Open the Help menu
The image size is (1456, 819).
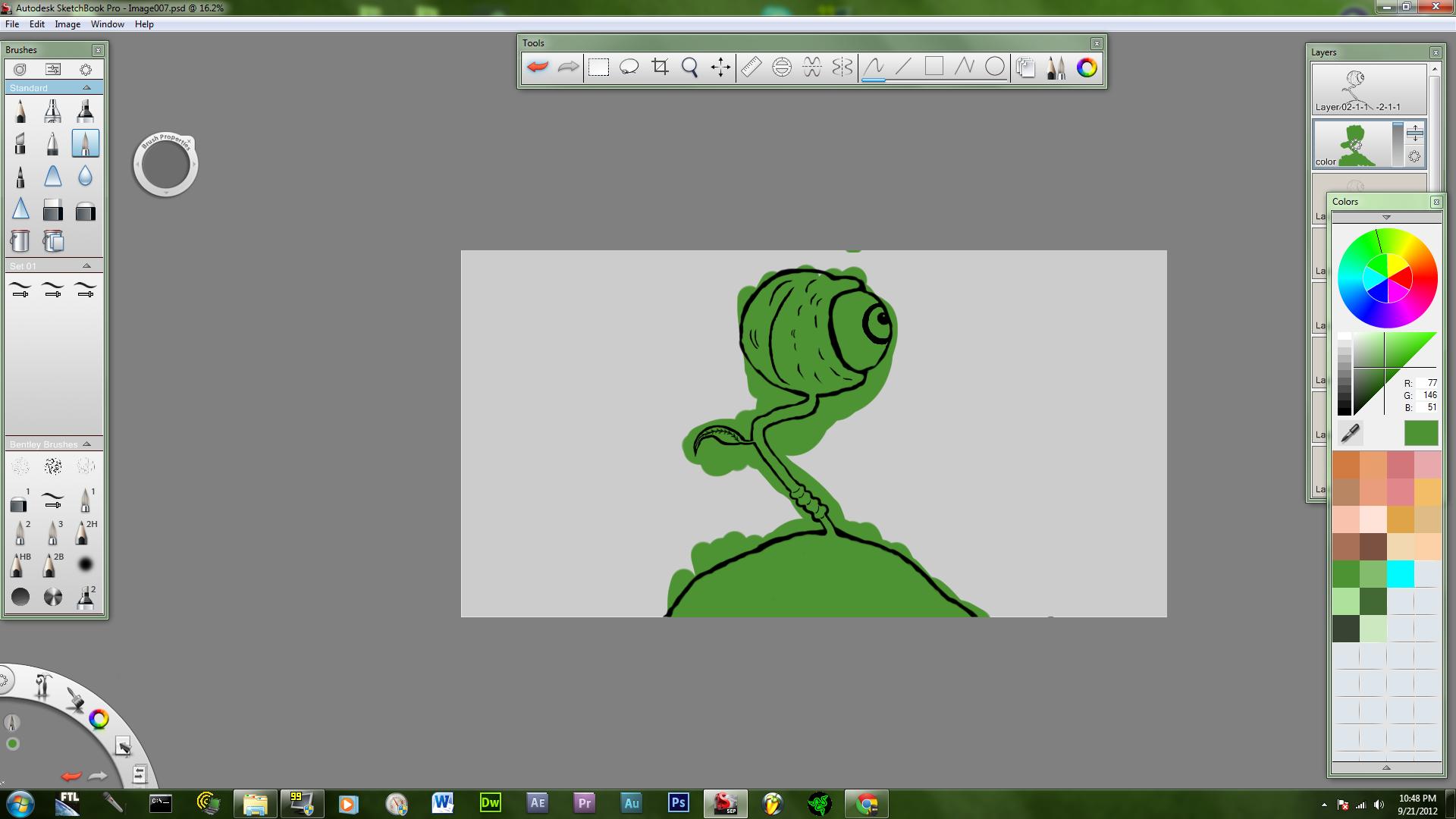pyautogui.click(x=144, y=24)
